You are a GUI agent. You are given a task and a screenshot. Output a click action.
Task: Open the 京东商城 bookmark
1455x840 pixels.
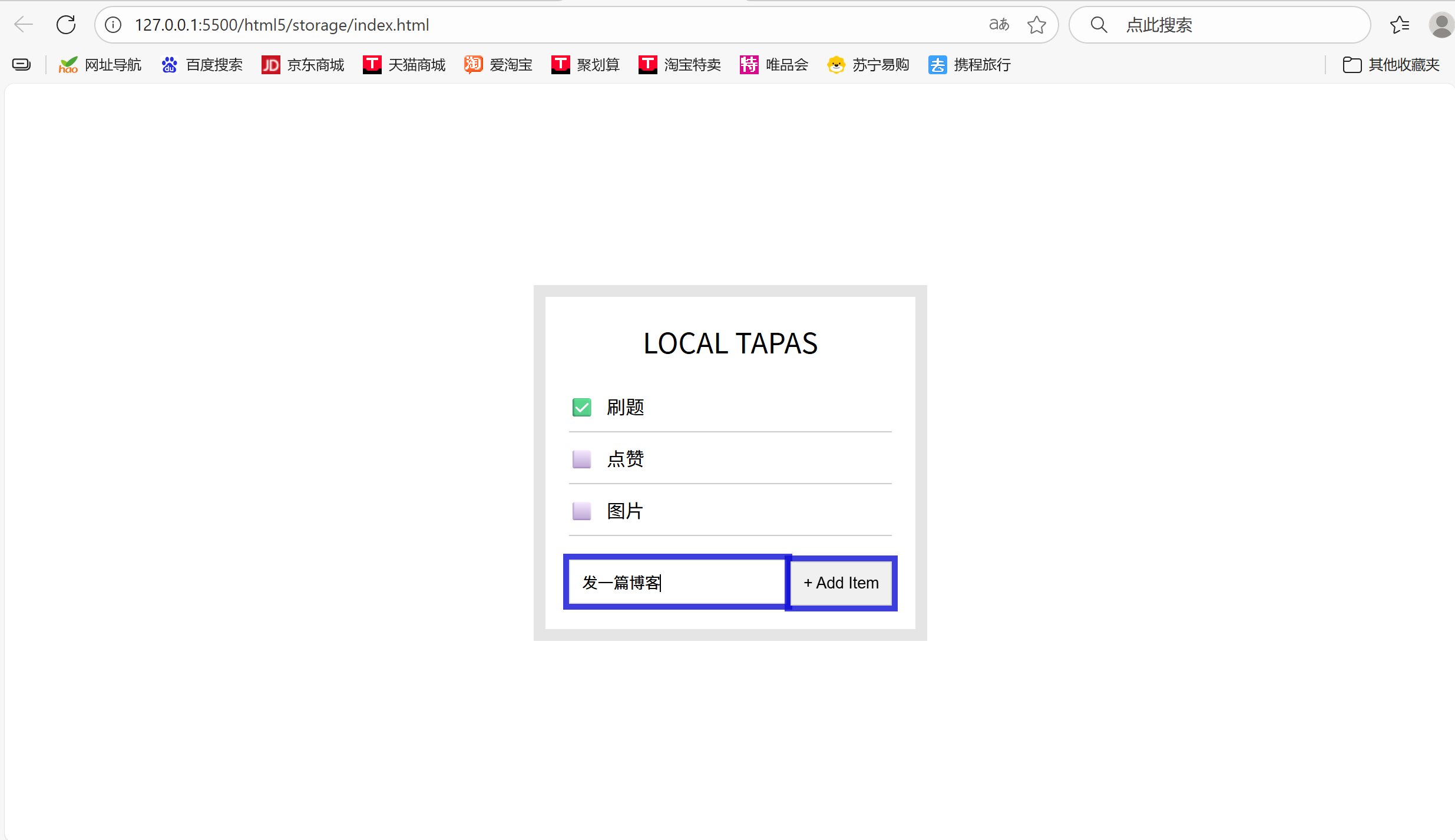(x=303, y=65)
